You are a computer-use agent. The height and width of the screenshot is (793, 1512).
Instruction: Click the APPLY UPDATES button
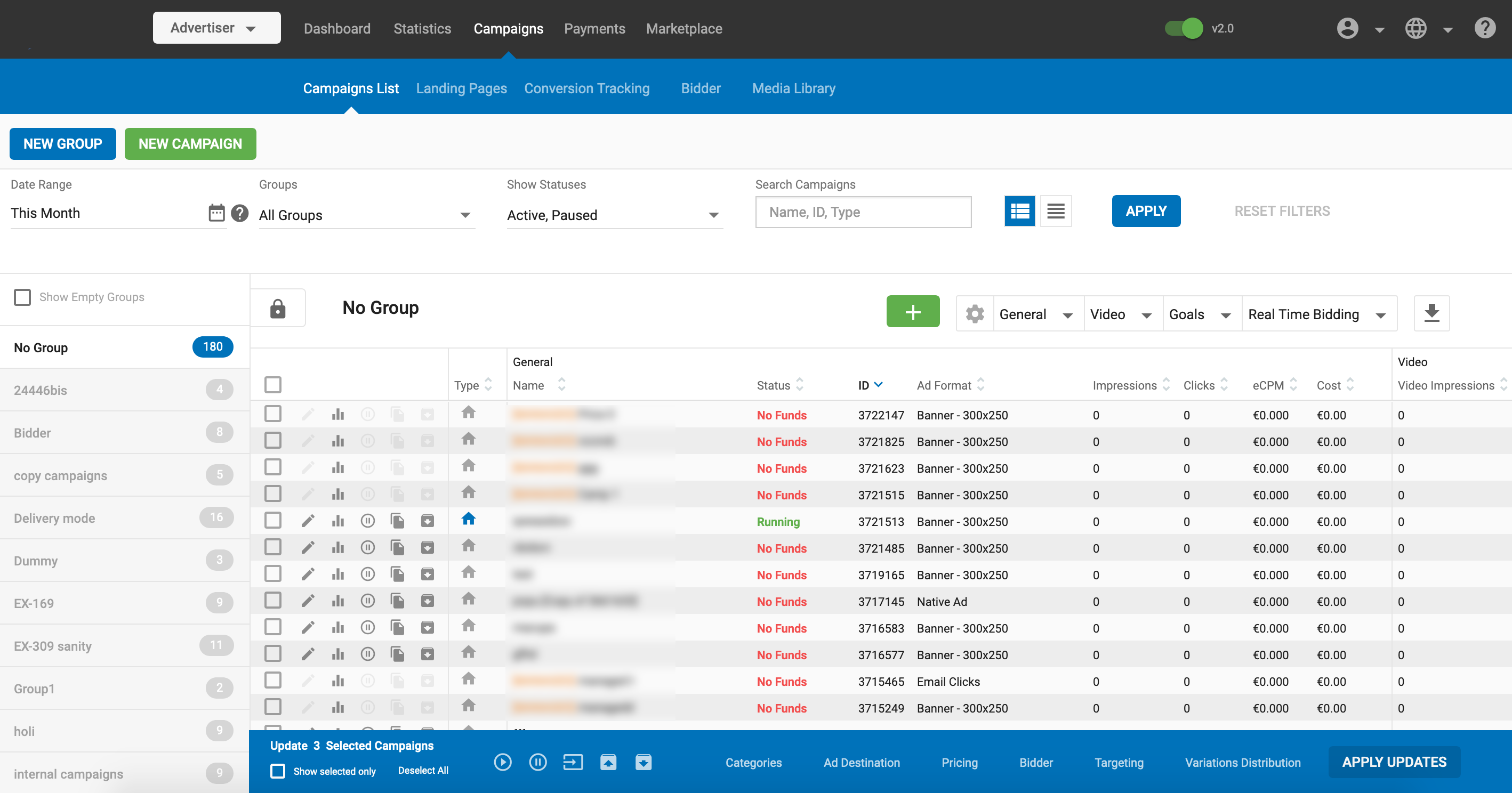pos(1394,762)
